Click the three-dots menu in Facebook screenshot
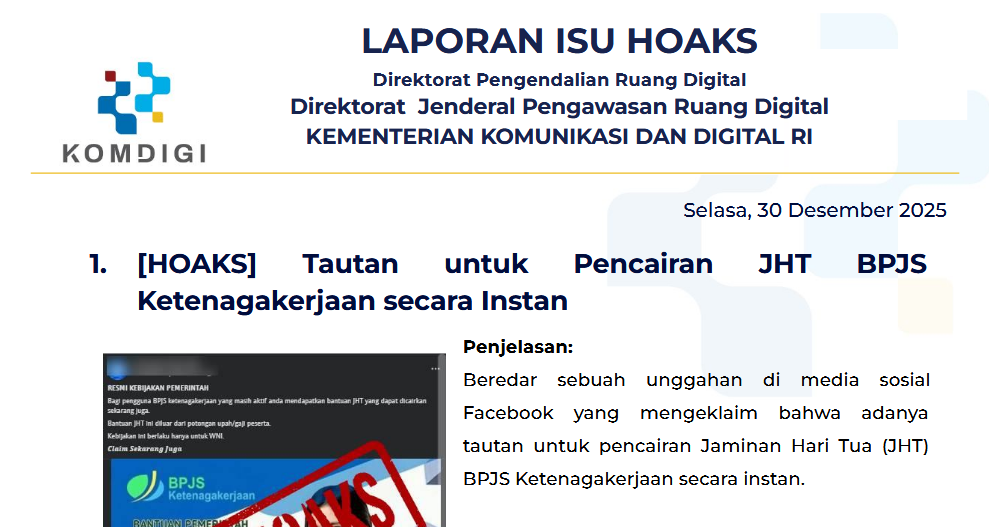This screenshot has width=989, height=527. [x=435, y=368]
